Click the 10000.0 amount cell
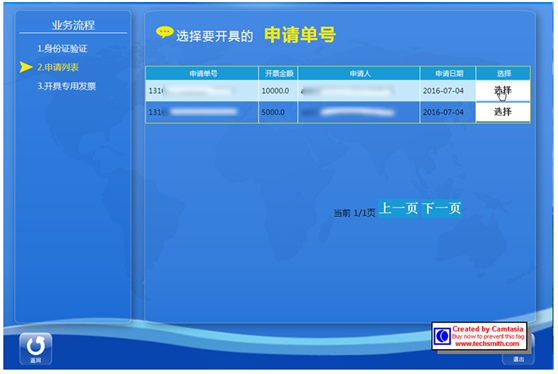Image resolution: width=558 pixels, height=374 pixels. pyautogui.click(x=278, y=91)
